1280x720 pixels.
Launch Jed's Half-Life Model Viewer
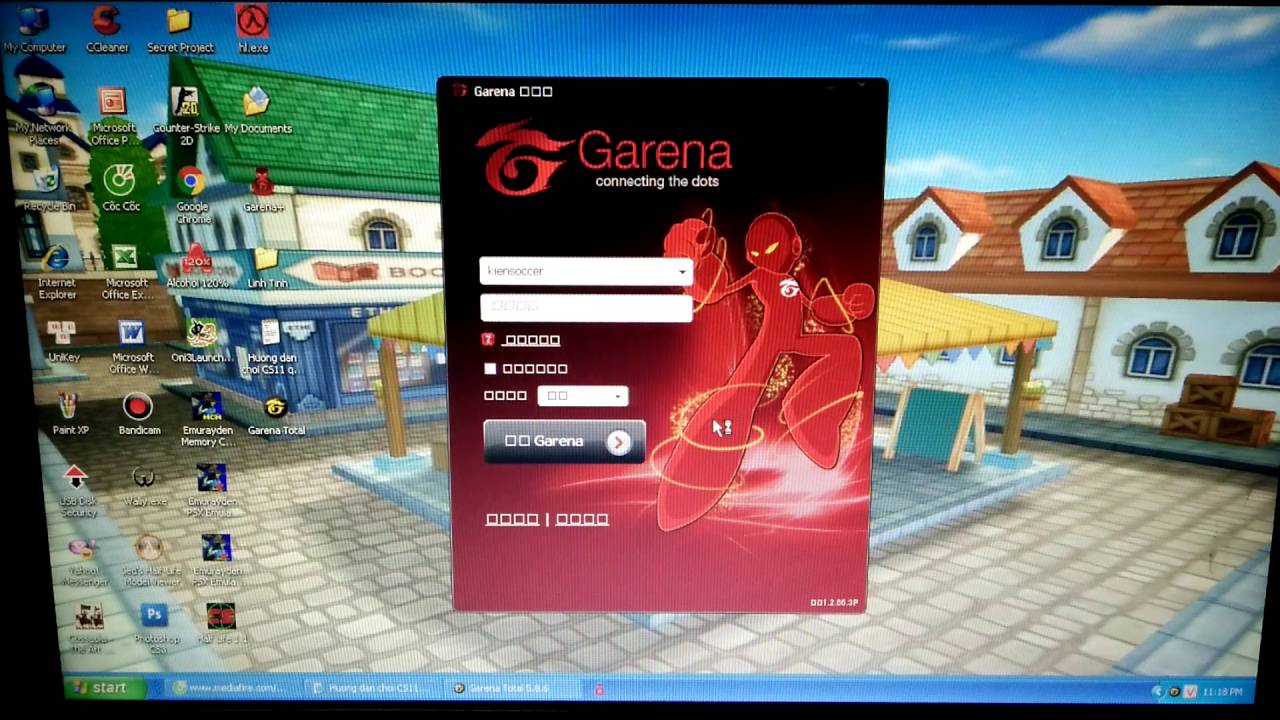pyautogui.click(x=149, y=561)
